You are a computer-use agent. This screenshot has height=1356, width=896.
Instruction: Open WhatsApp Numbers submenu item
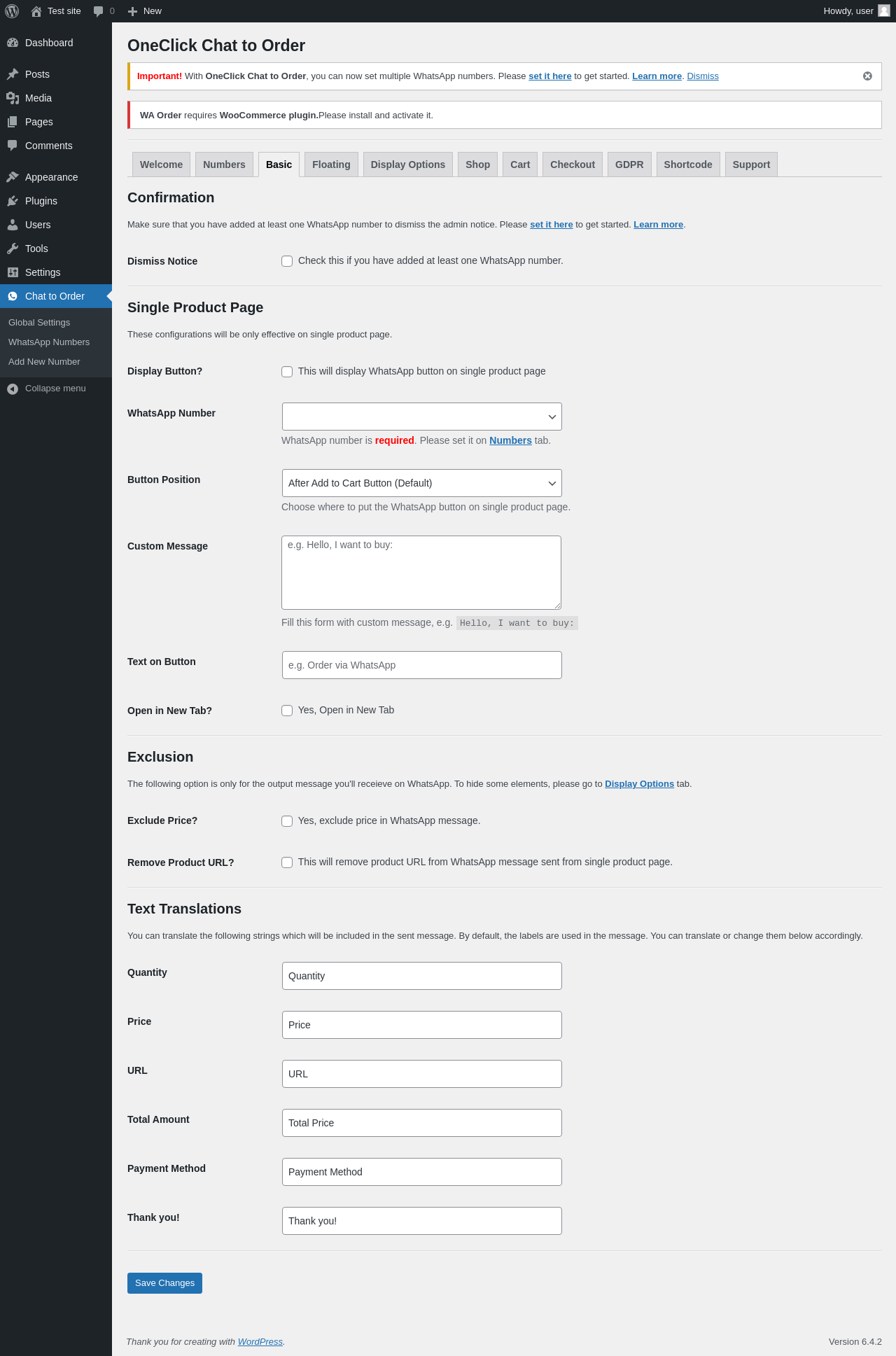click(x=49, y=342)
